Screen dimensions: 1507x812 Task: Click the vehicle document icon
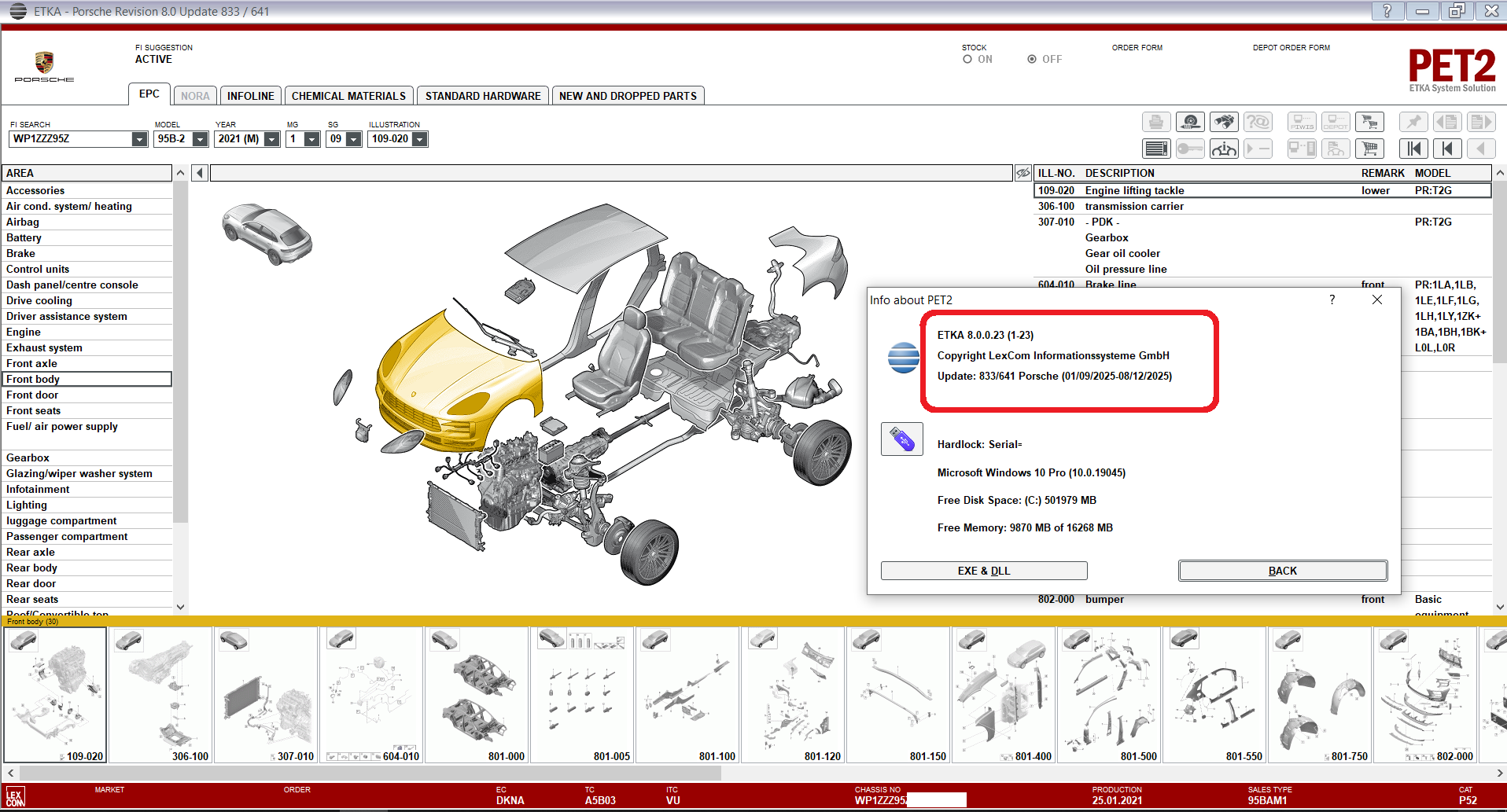[x=1336, y=149]
